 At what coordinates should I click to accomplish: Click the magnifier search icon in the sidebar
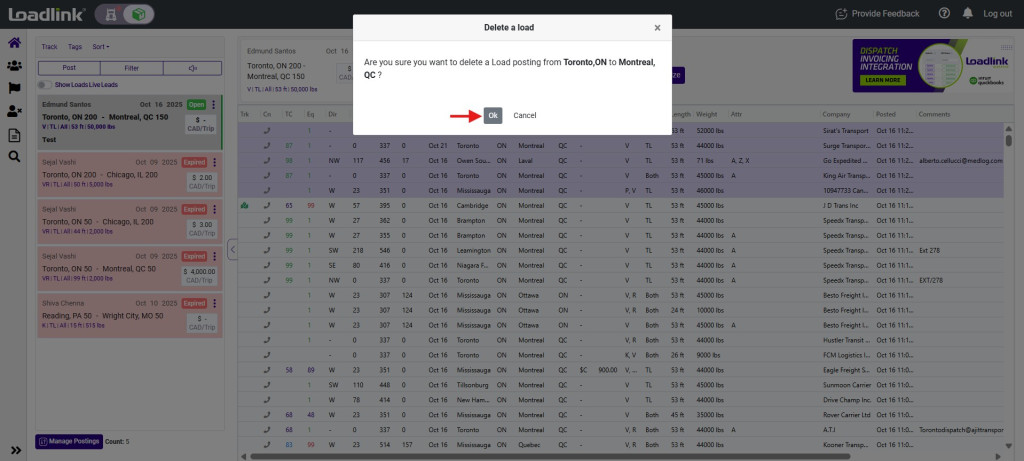pyautogui.click(x=15, y=157)
